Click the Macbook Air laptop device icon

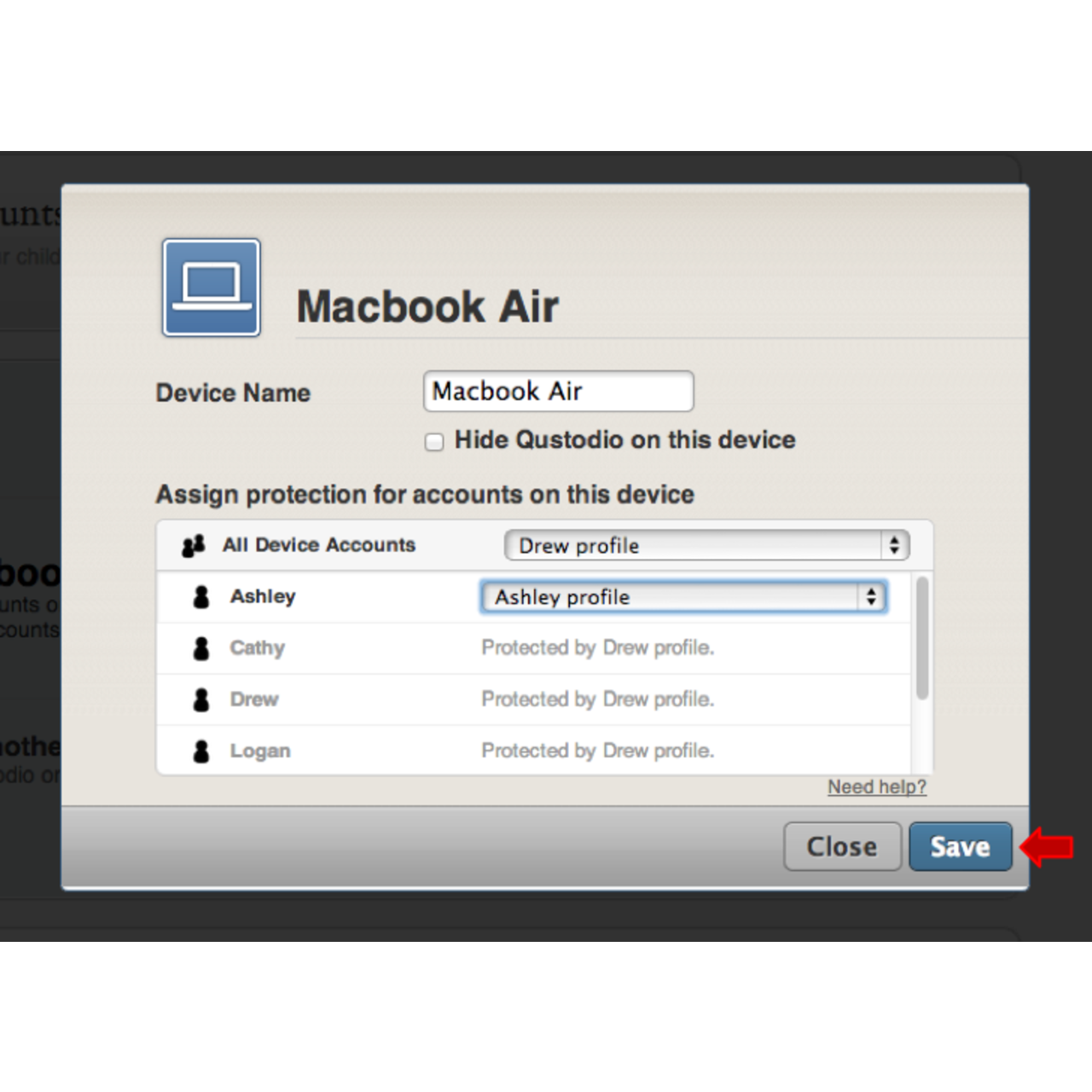point(212,288)
